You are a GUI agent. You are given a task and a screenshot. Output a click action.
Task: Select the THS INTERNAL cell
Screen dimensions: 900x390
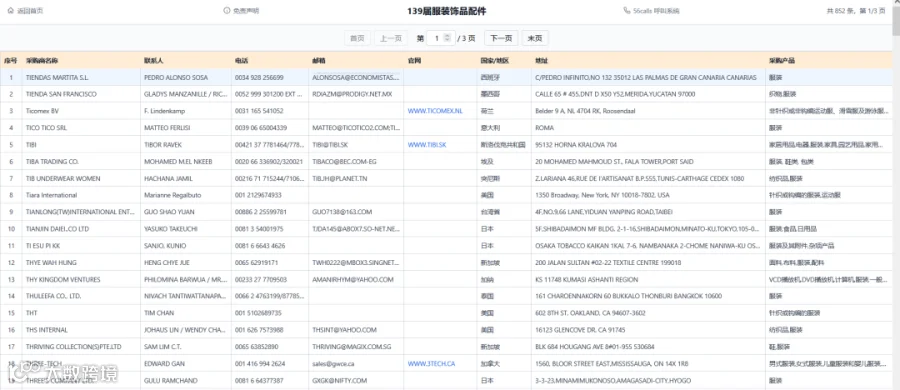[x=81, y=330]
